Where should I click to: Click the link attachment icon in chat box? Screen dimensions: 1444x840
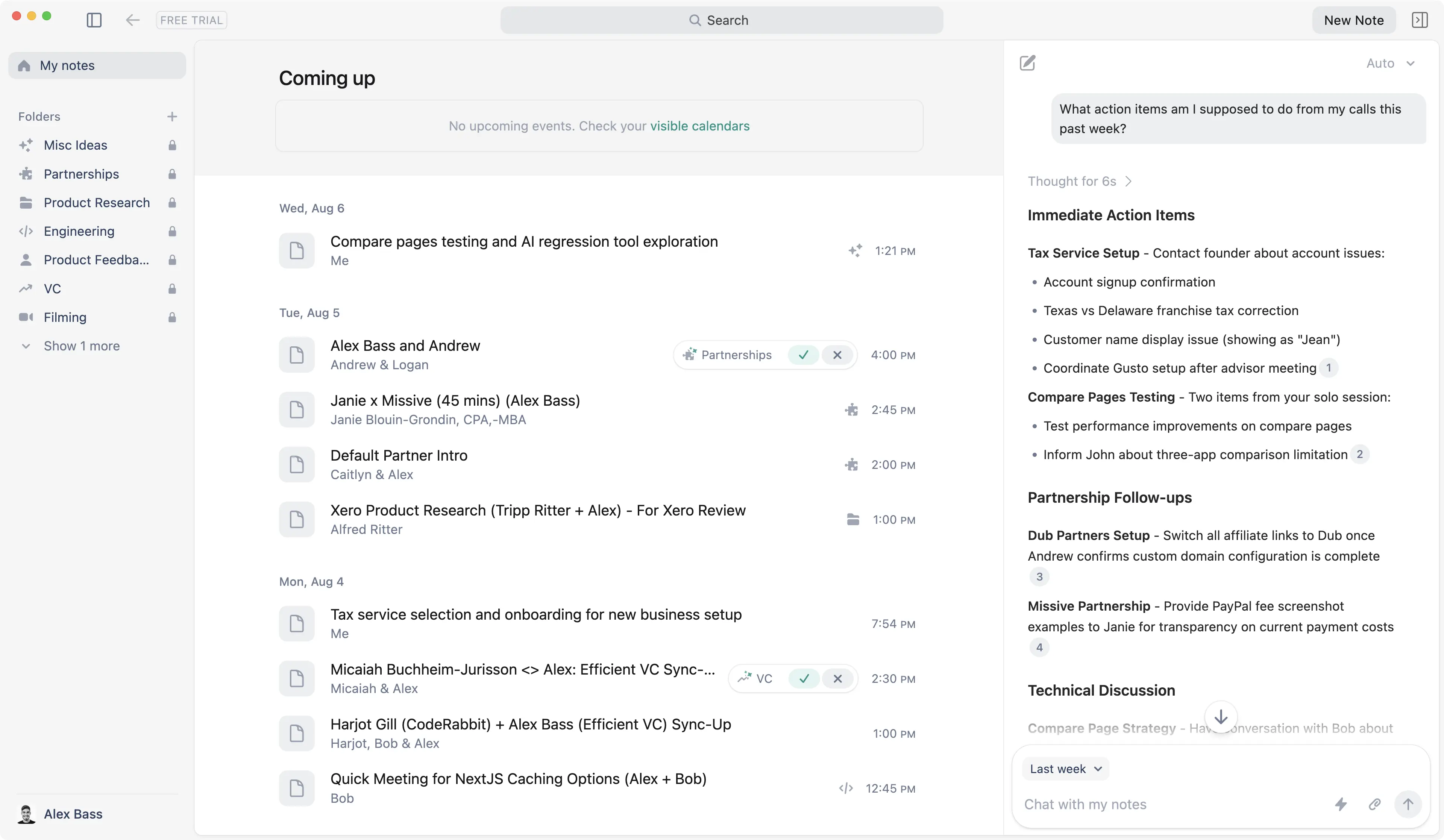pos(1374,804)
